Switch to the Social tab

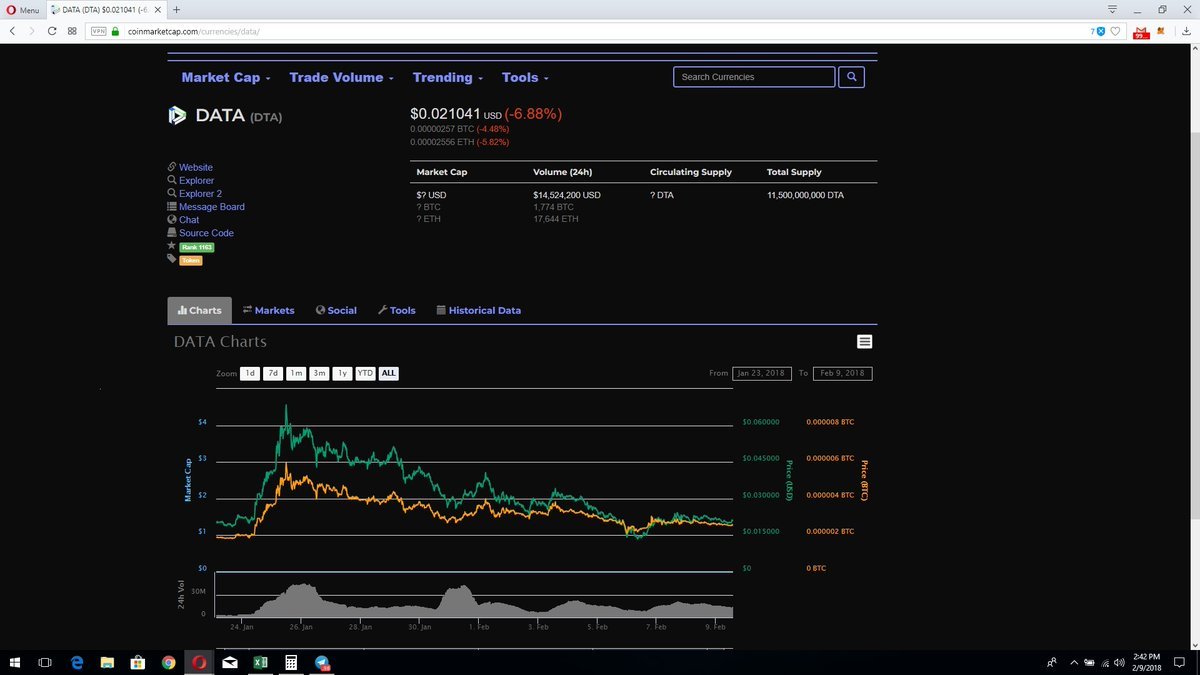pos(336,310)
